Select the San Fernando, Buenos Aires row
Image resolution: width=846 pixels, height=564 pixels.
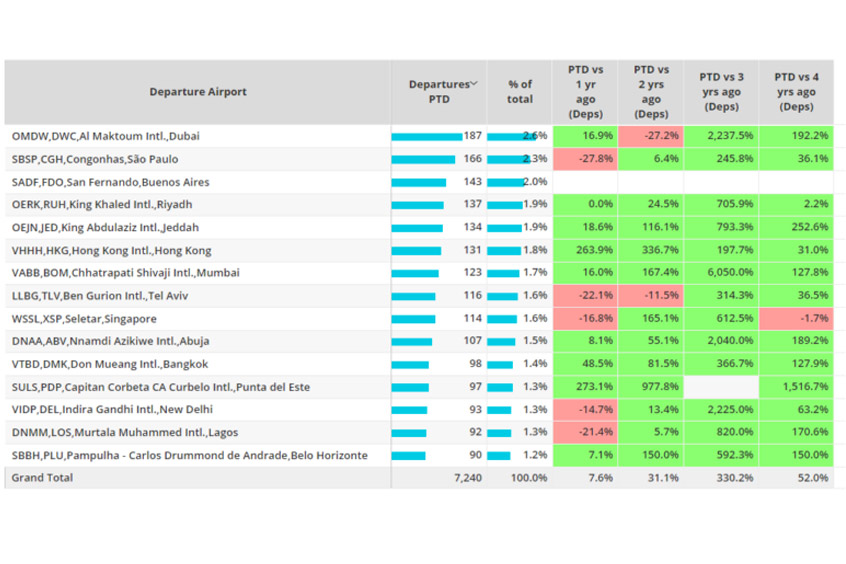tap(112, 181)
